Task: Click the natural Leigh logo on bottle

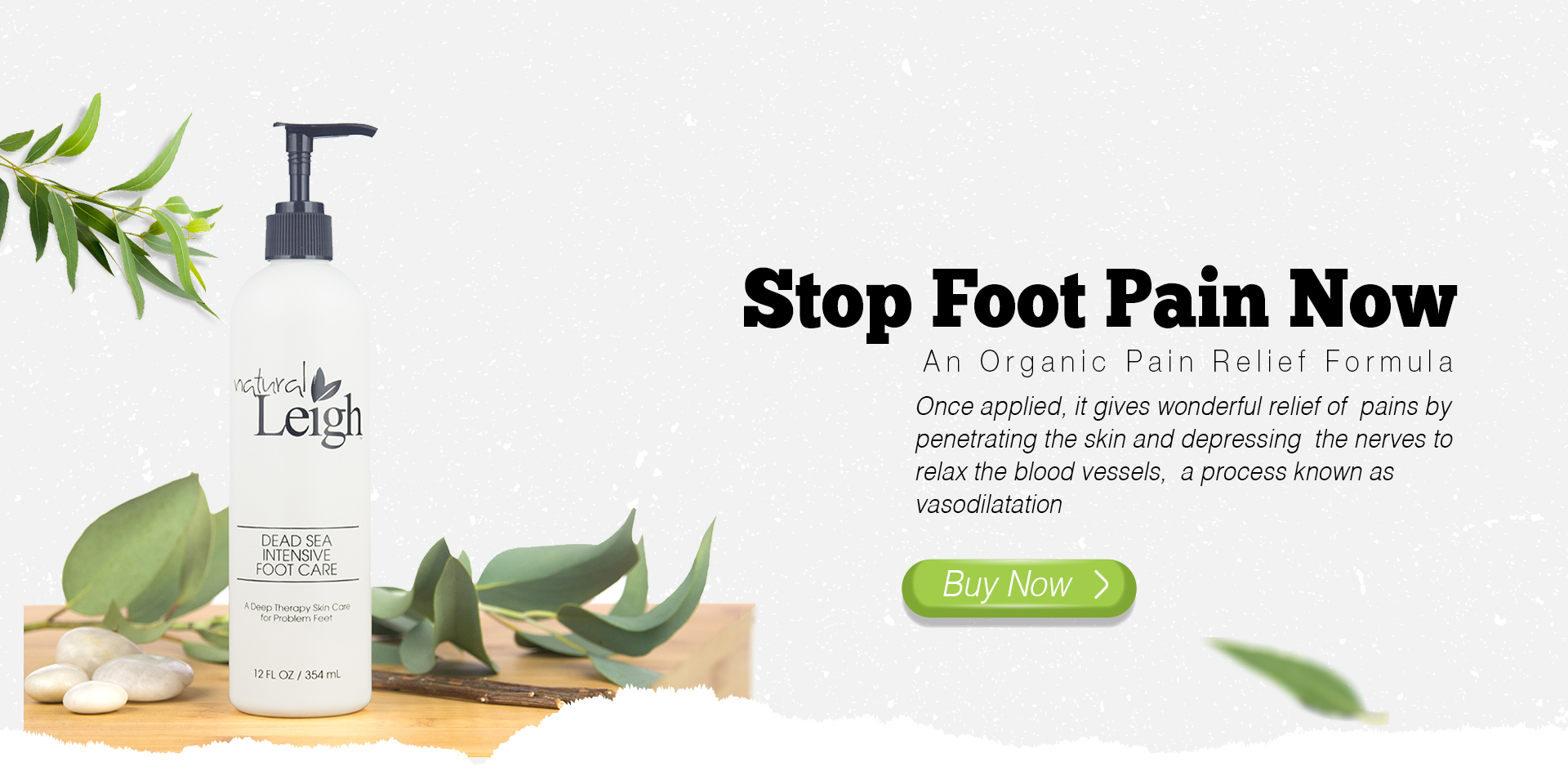Action: click(x=299, y=404)
